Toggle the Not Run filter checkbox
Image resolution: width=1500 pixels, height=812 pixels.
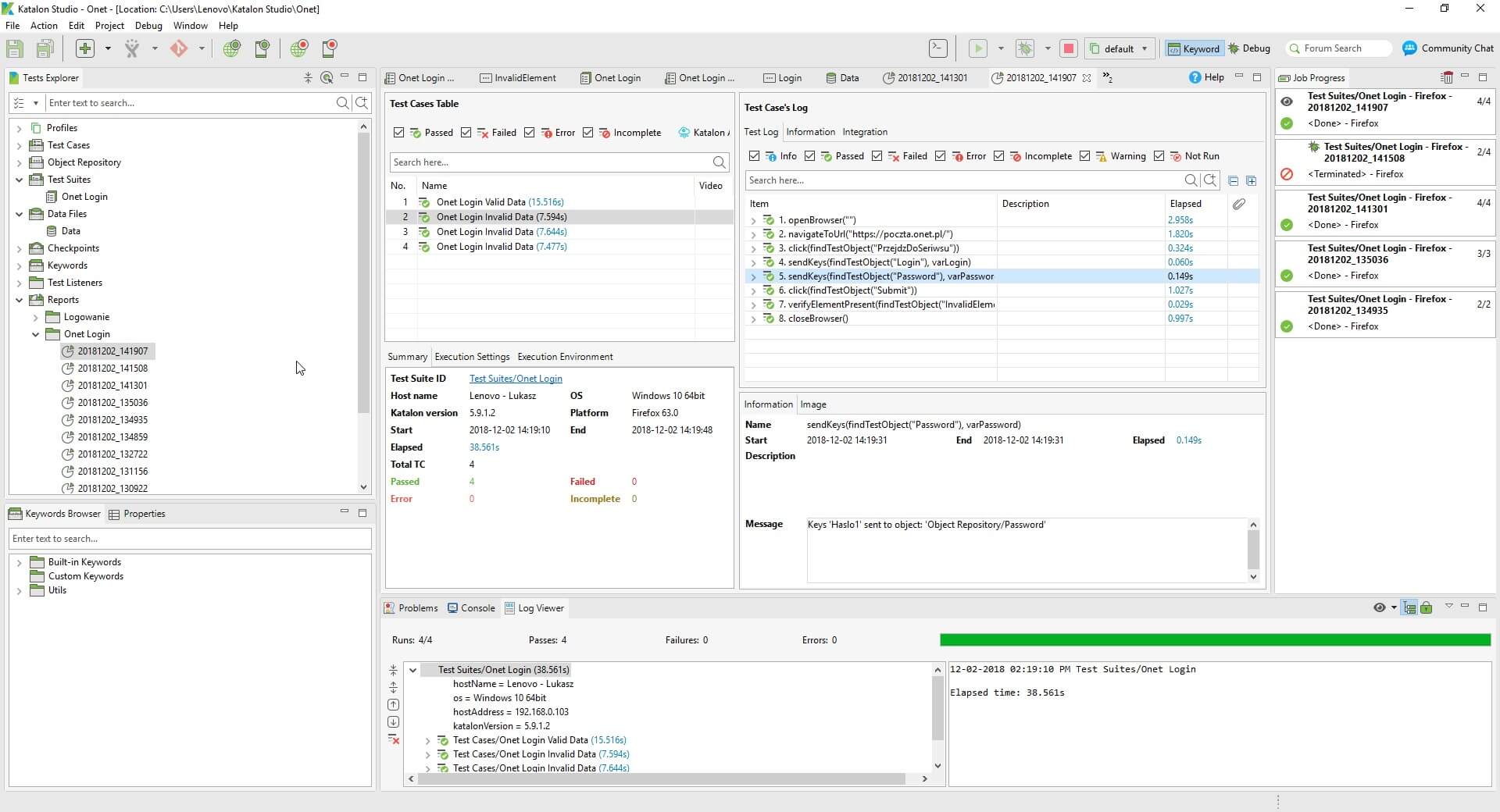[1159, 156]
